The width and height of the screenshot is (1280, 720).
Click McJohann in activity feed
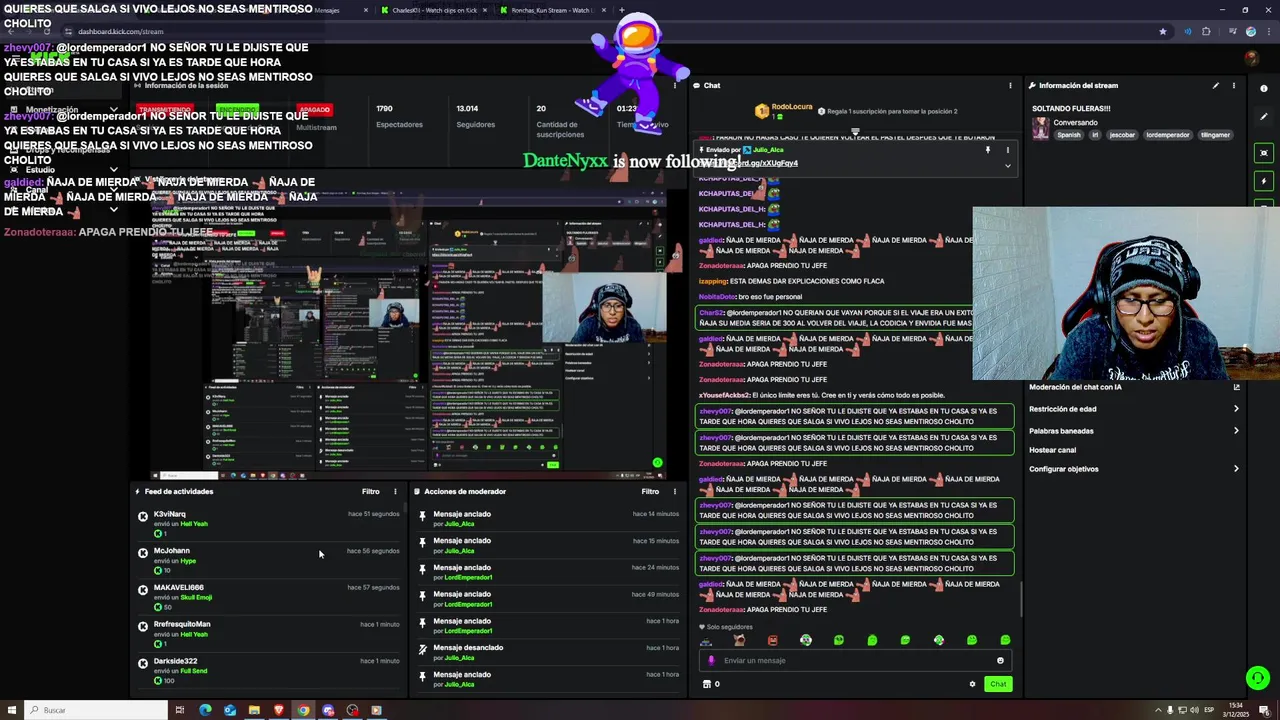[172, 551]
